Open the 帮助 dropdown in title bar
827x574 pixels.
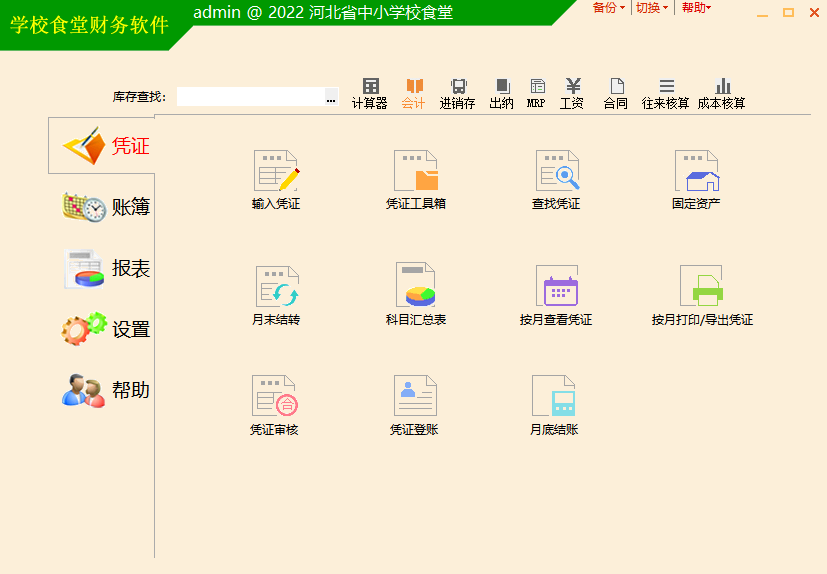point(696,8)
